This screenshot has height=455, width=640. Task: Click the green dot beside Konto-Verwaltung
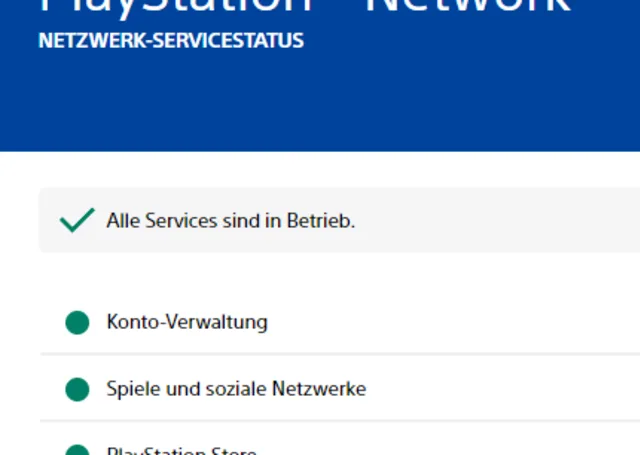77,322
